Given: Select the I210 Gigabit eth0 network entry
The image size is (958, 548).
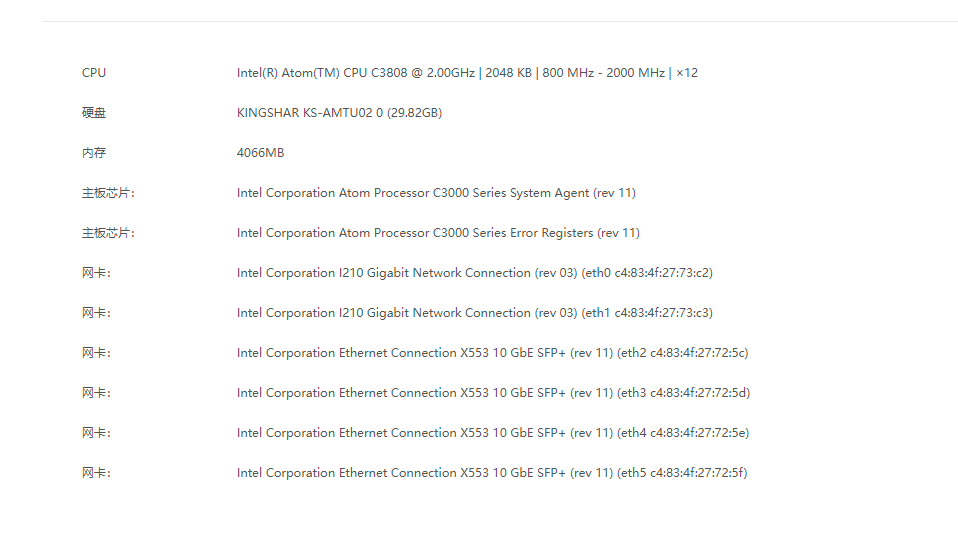Looking at the screenshot, I should pos(474,273).
